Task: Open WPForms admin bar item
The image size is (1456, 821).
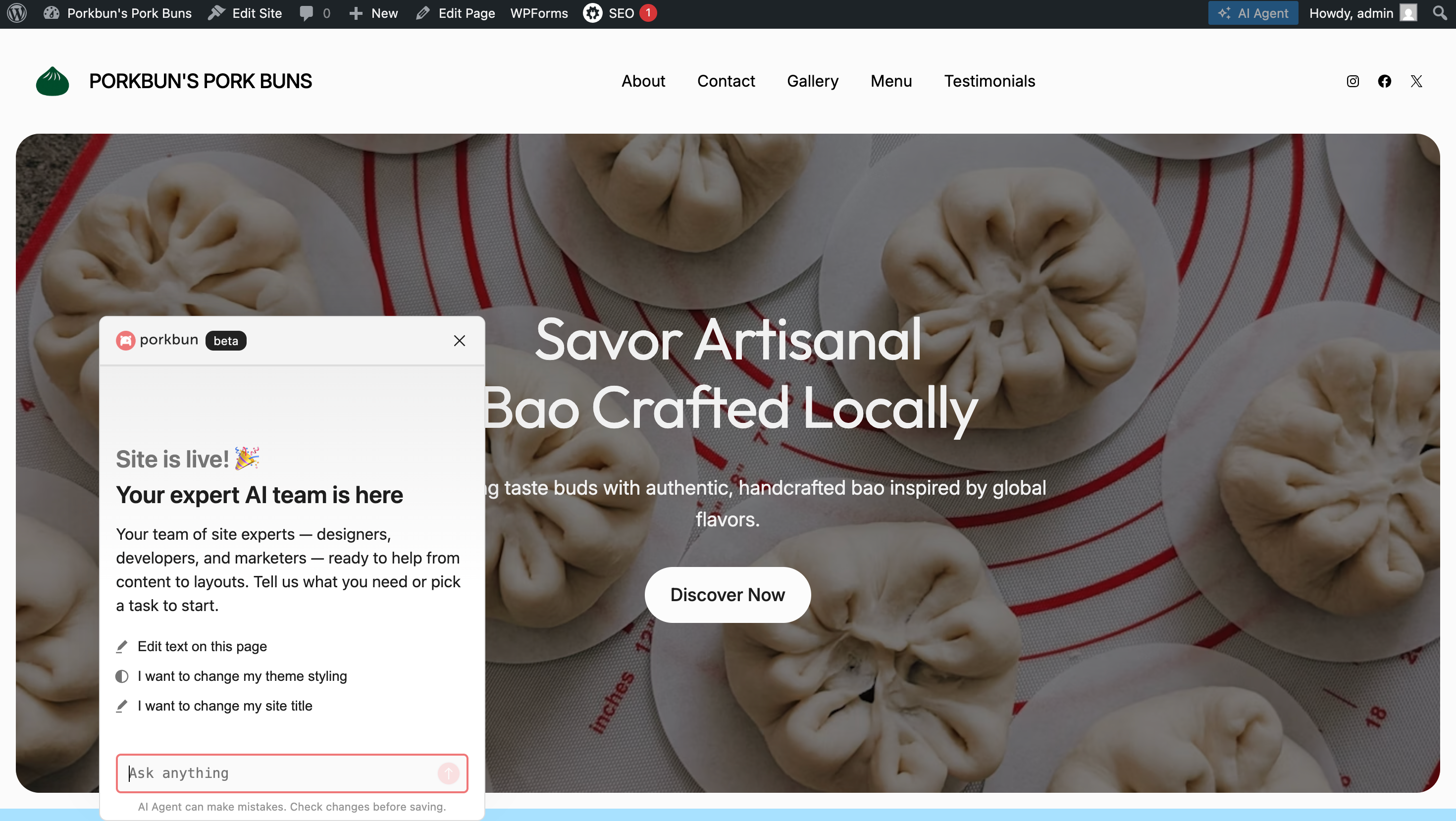Action: pos(539,13)
